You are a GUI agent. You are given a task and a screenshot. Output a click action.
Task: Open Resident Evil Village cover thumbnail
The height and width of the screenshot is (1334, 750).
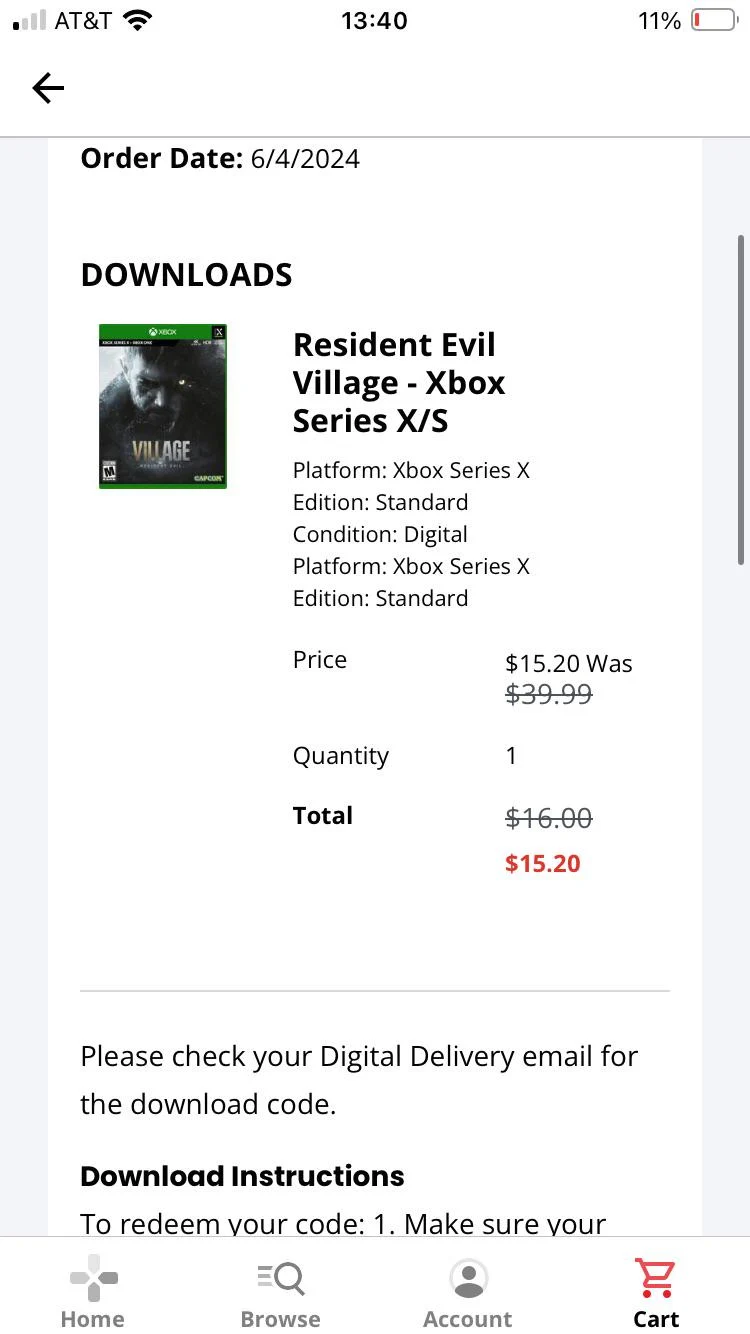163,406
